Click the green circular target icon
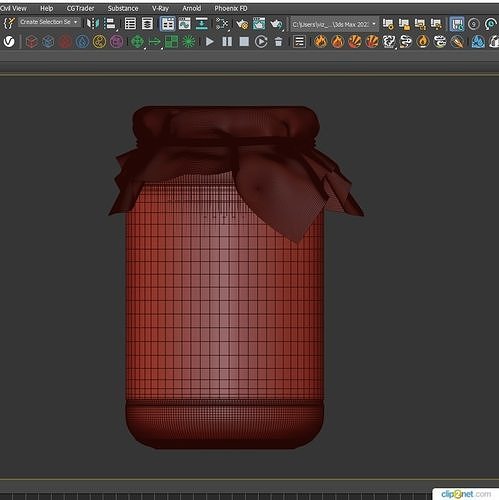 pos(137,42)
